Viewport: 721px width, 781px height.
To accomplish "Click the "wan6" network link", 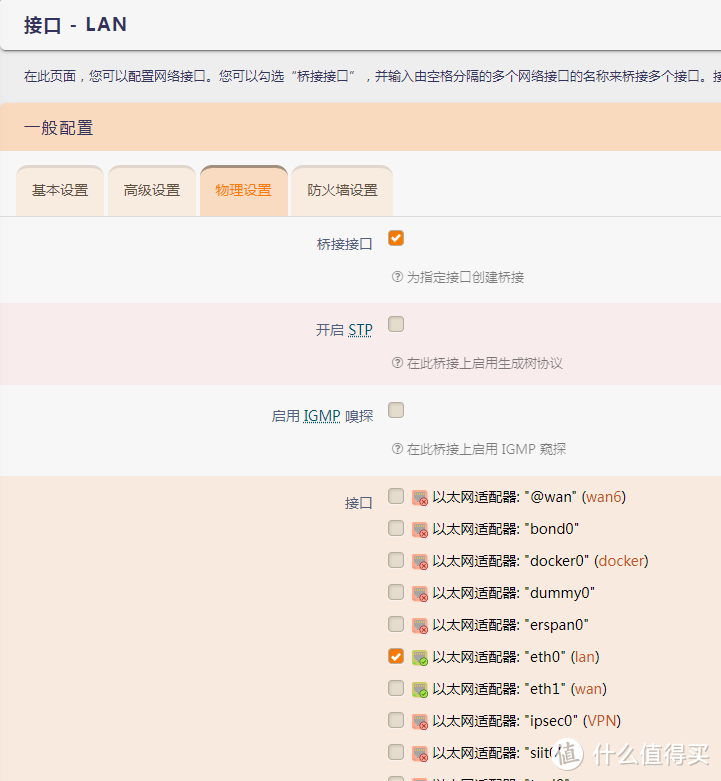I will click(x=603, y=497).
